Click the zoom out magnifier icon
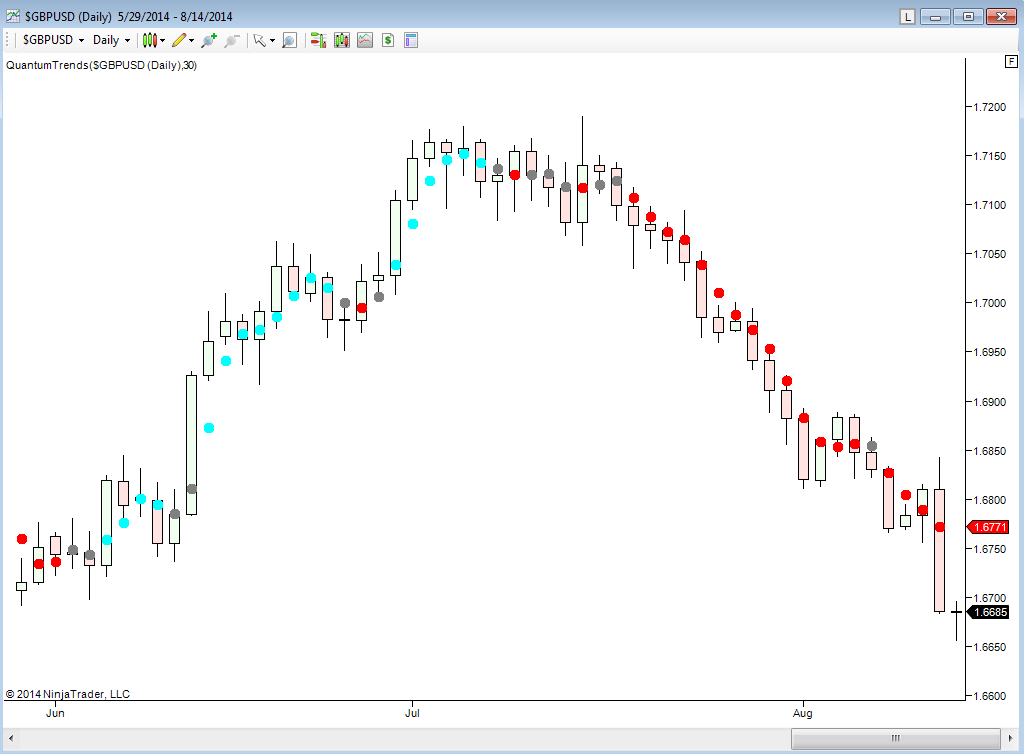This screenshot has width=1024, height=754. click(232, 40)
